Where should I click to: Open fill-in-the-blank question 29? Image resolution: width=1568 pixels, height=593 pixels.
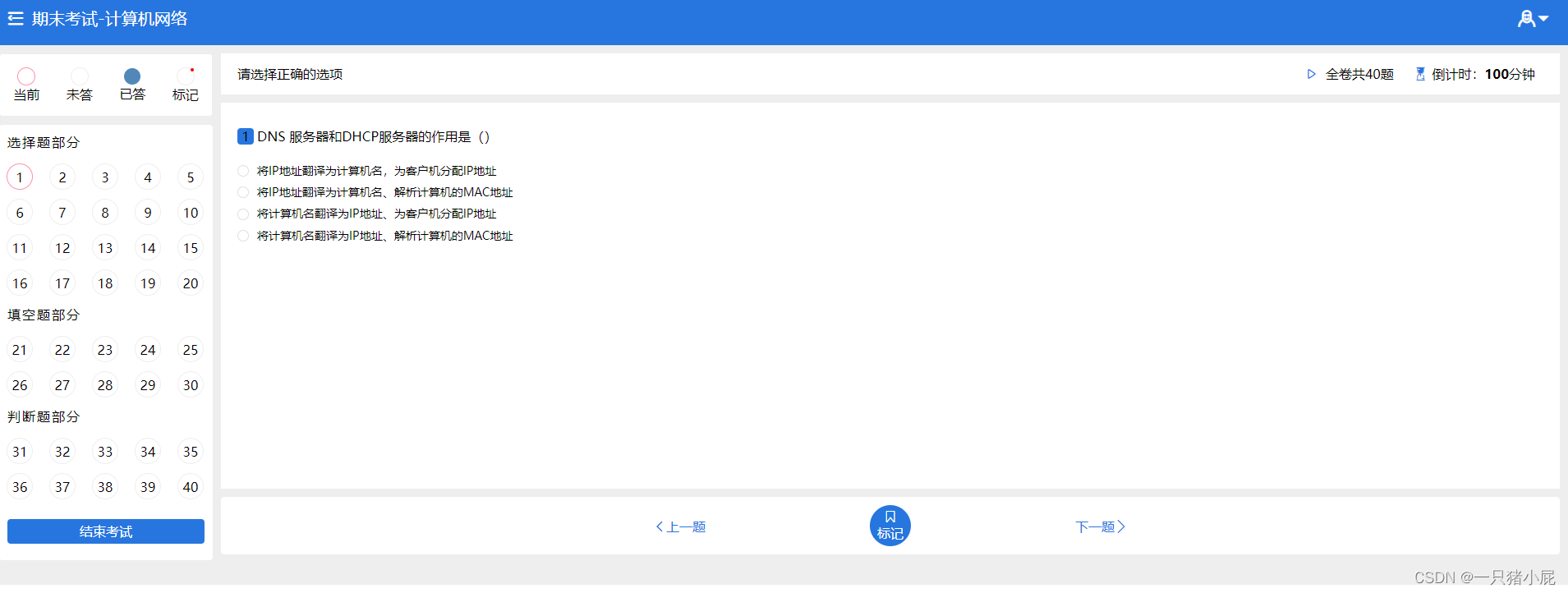click(148, 385)
